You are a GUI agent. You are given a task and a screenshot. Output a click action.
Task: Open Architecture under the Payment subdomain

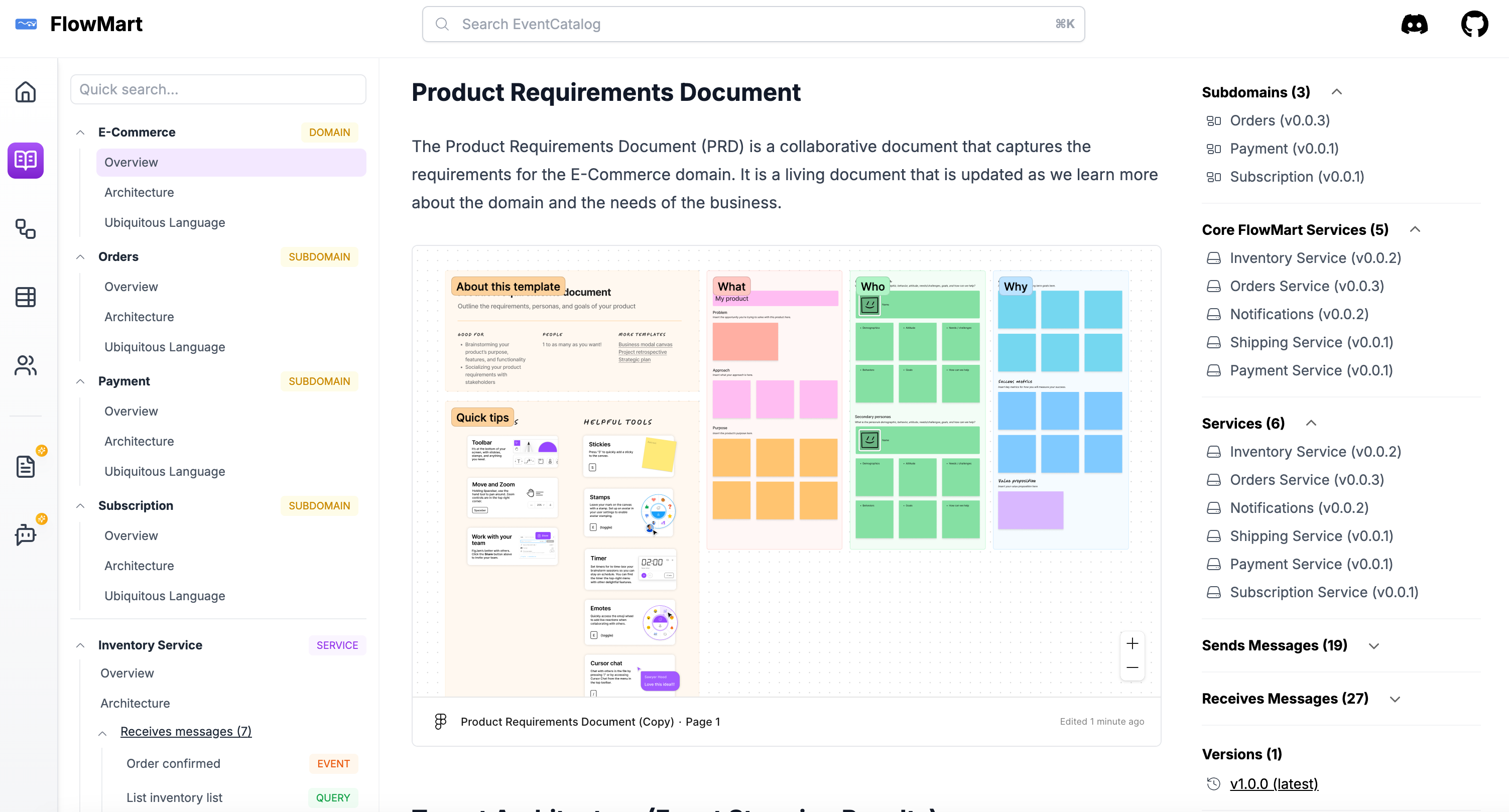pos(139,441)
